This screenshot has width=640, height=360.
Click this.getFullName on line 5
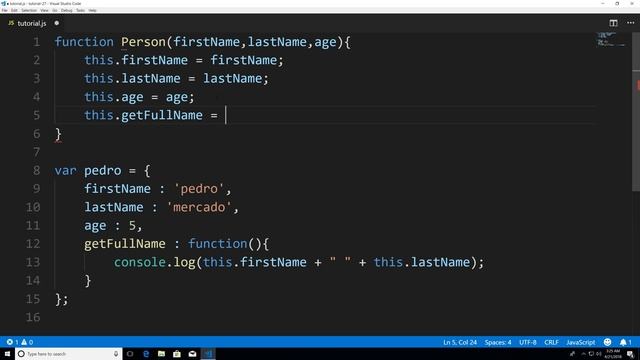point(143,115)
